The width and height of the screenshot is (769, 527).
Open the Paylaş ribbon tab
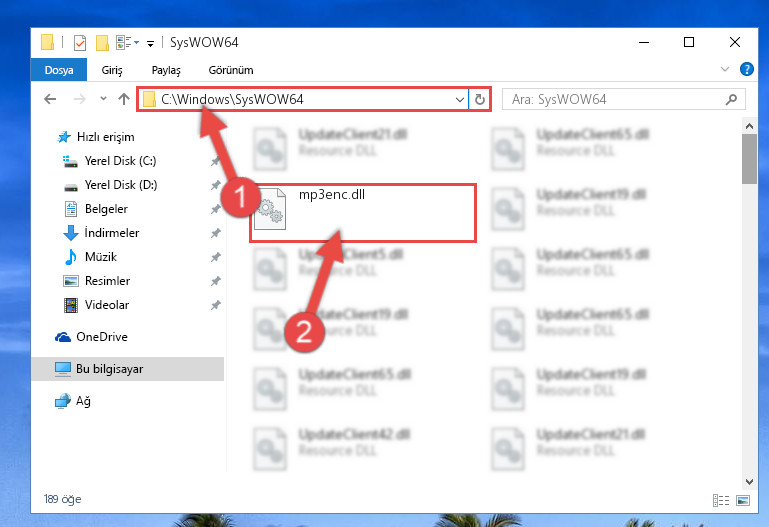pyautogui.click(x=166, y=70)
